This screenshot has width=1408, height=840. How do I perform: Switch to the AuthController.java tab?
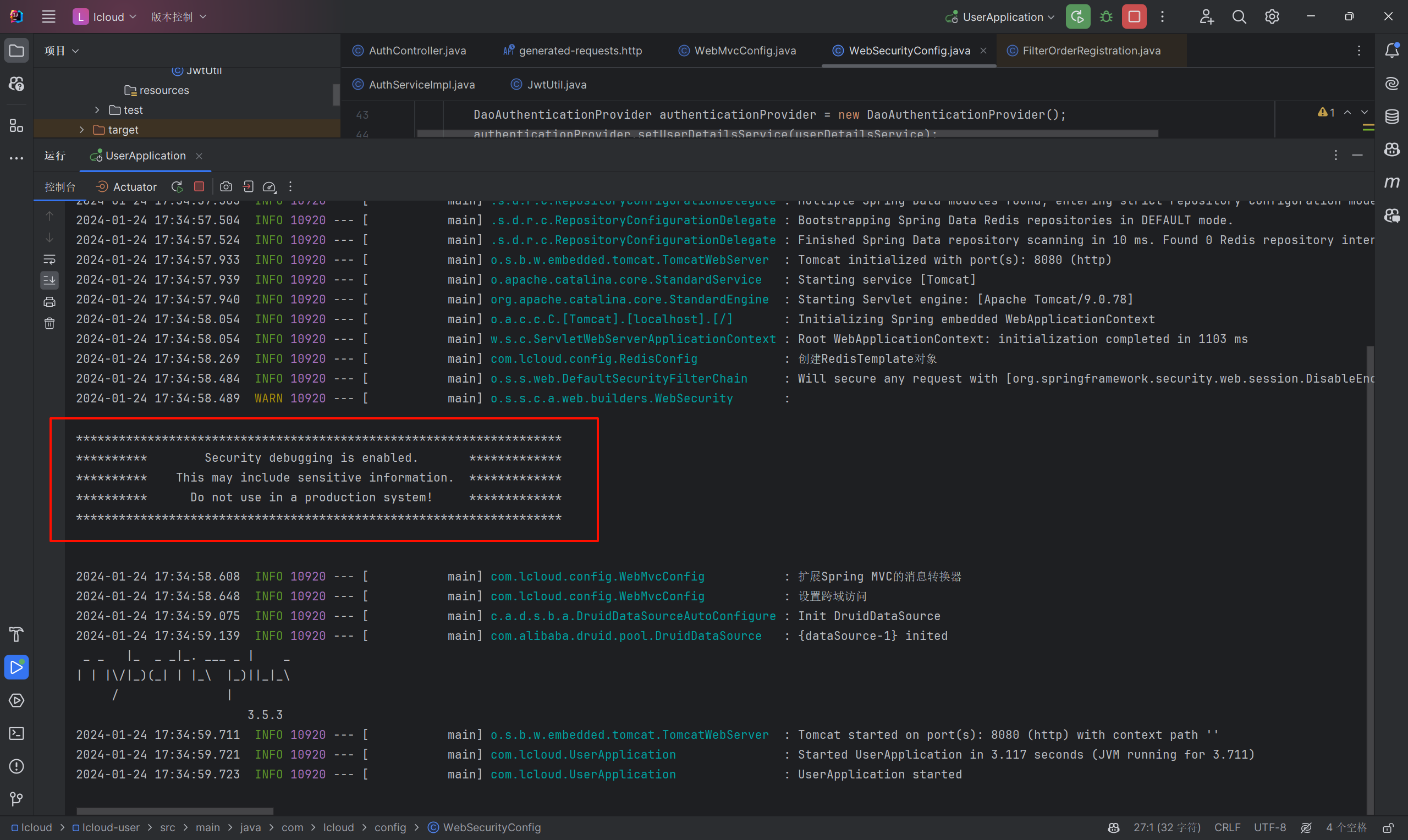[x=417, y=51]
